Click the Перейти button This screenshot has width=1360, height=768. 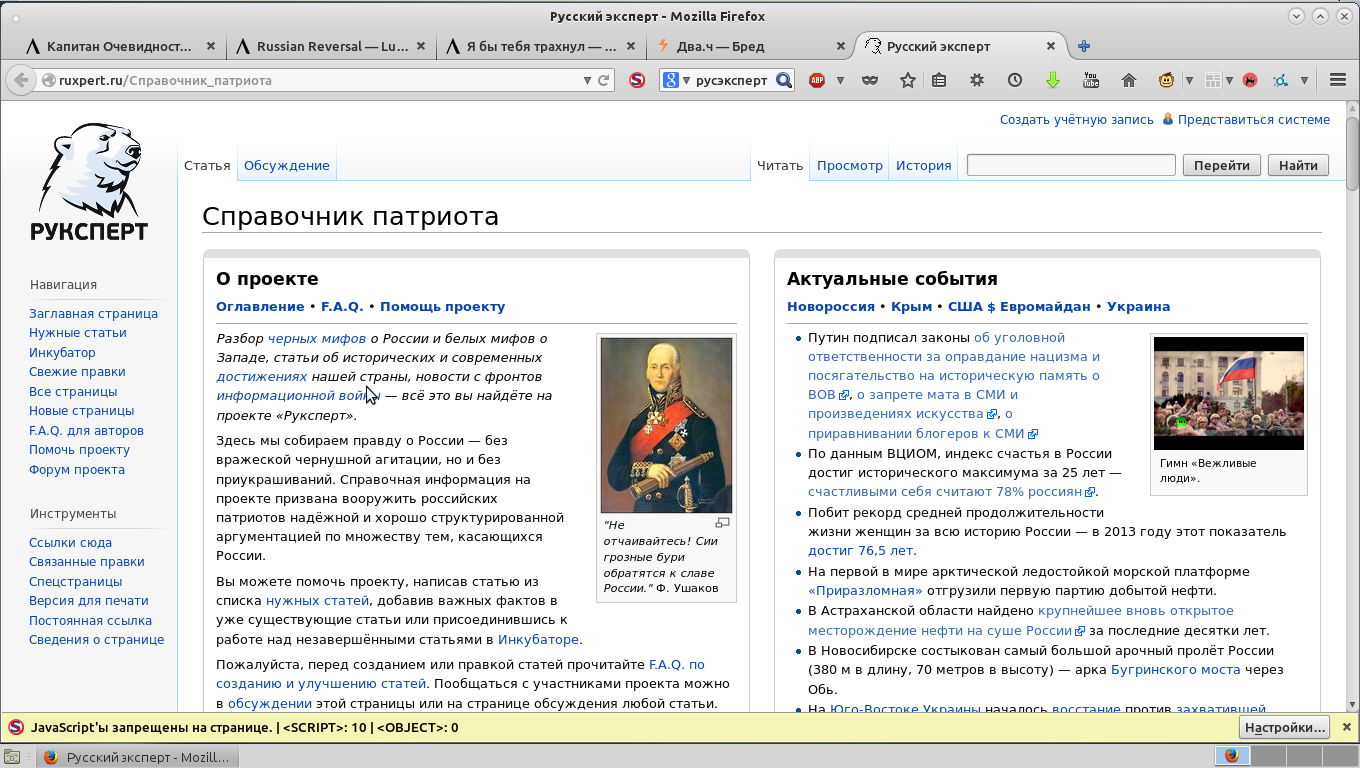1221,165
